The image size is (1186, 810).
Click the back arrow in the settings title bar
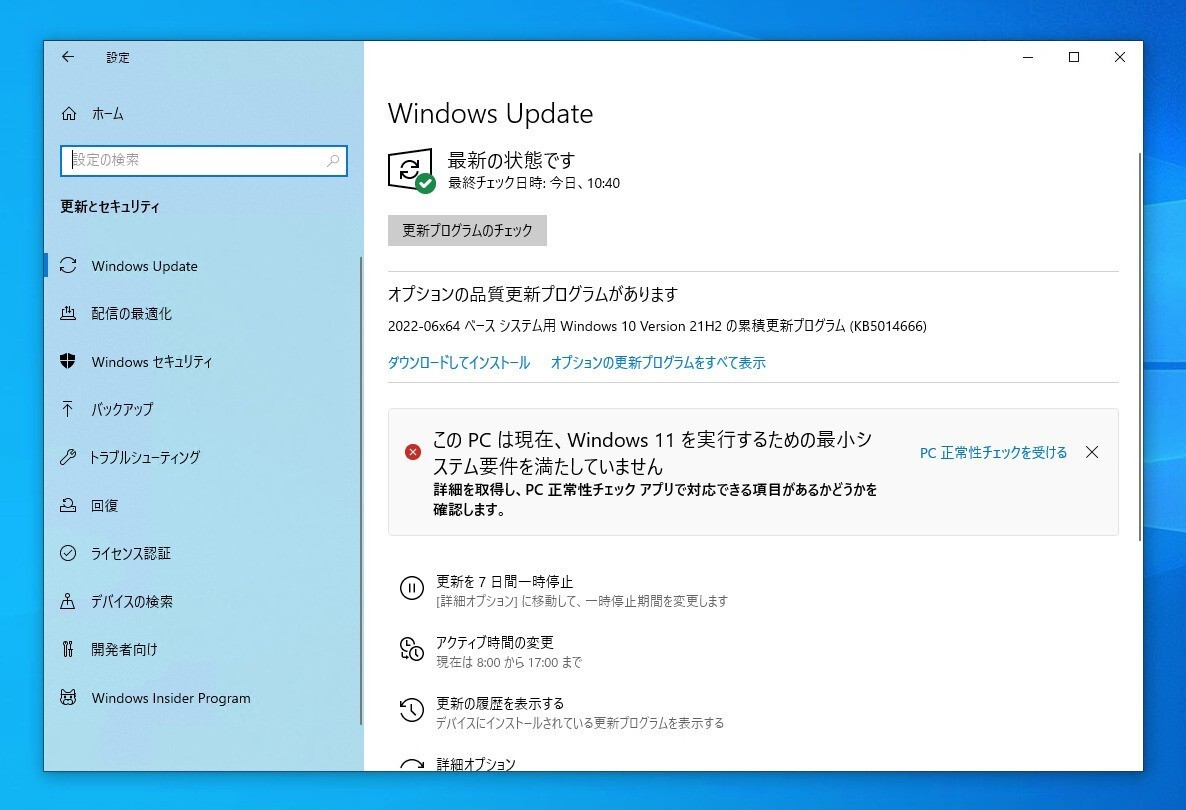click(x=68, y=57)
